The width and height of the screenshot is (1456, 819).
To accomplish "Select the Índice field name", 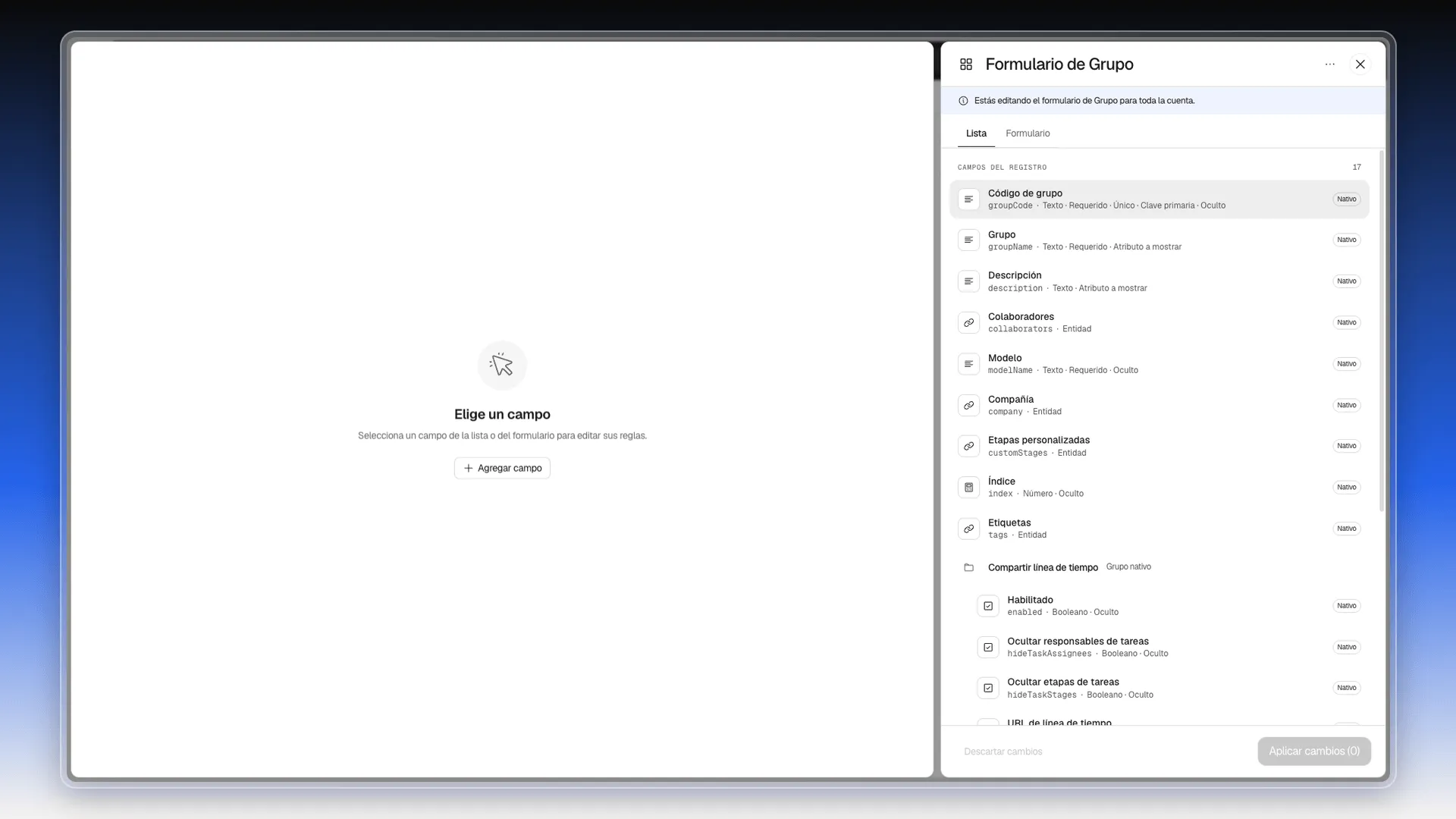I will 1001,482.
